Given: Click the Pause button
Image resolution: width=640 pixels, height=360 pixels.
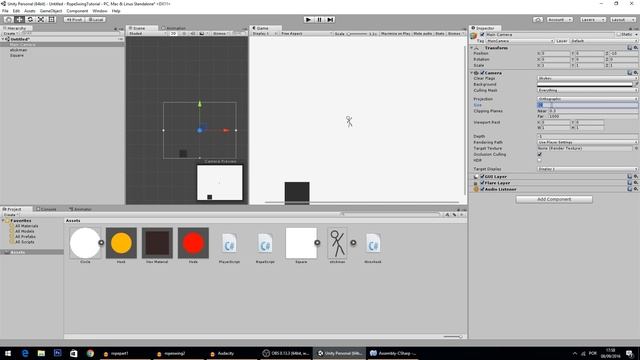Looking at the screenshot, I should click(x=320, y=20).
